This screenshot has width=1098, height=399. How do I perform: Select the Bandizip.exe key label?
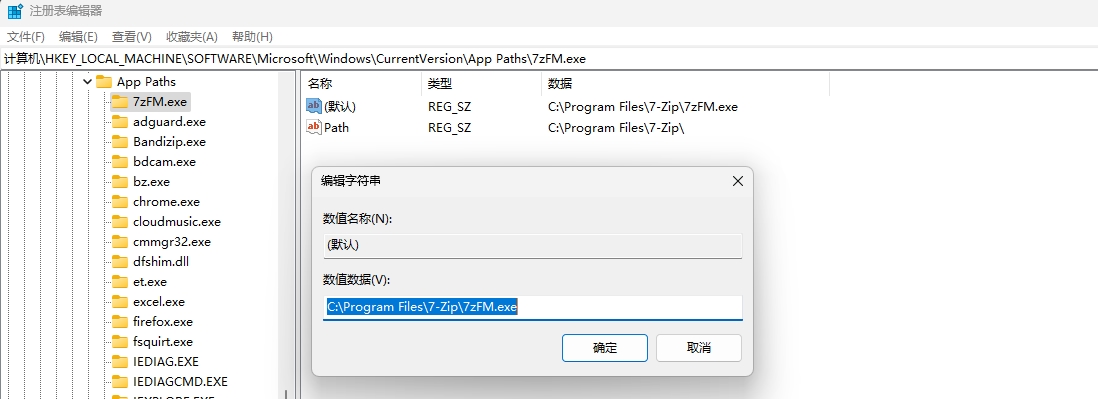tap(169, 141)
